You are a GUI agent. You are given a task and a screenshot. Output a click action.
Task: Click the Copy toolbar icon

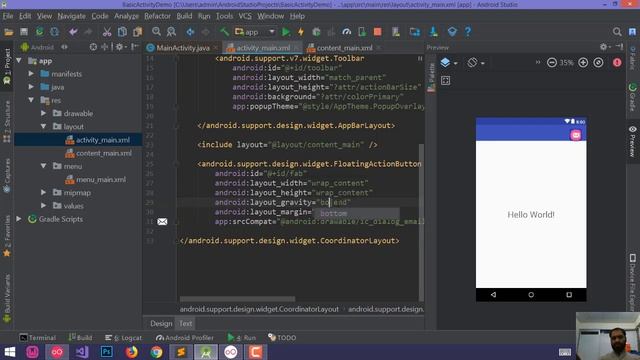122,32
